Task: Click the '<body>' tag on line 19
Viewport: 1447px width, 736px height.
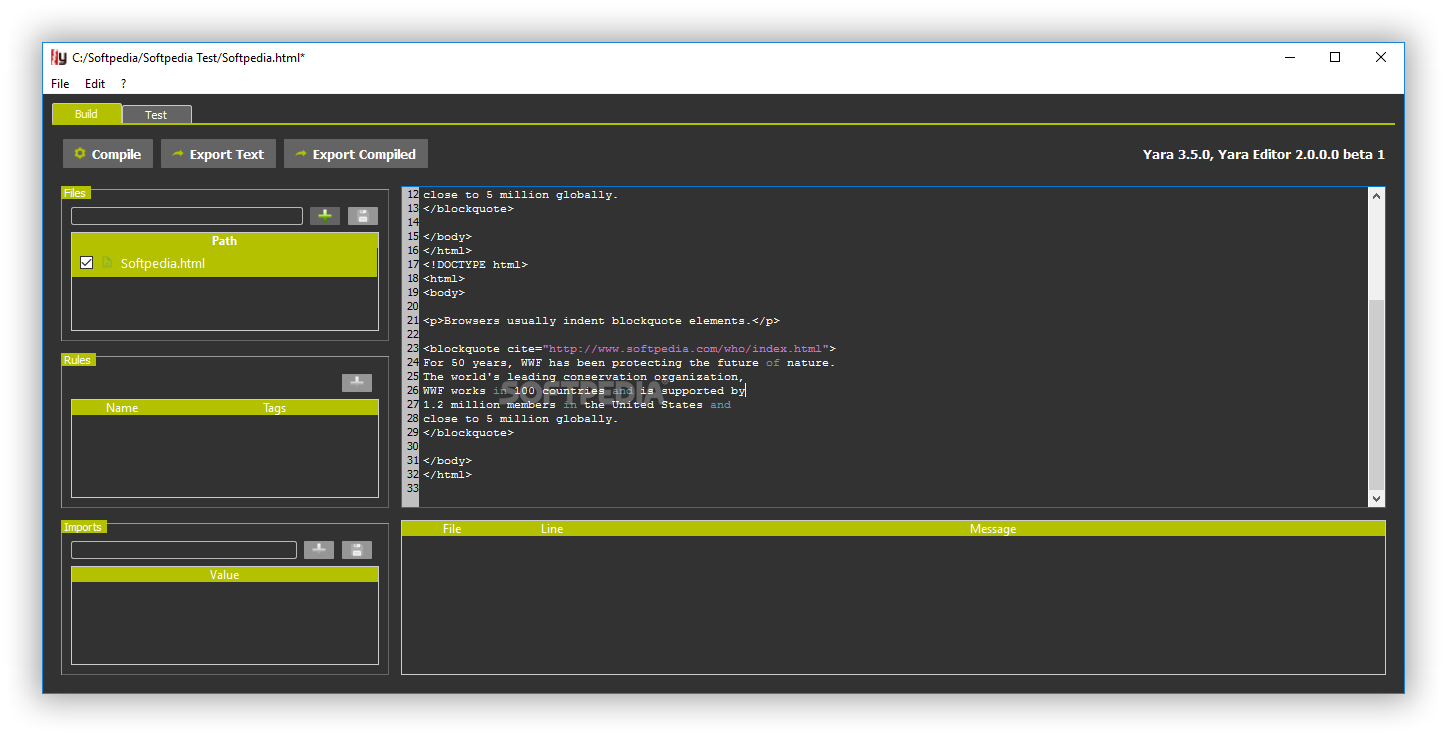Action: click(x=444, y=293)
